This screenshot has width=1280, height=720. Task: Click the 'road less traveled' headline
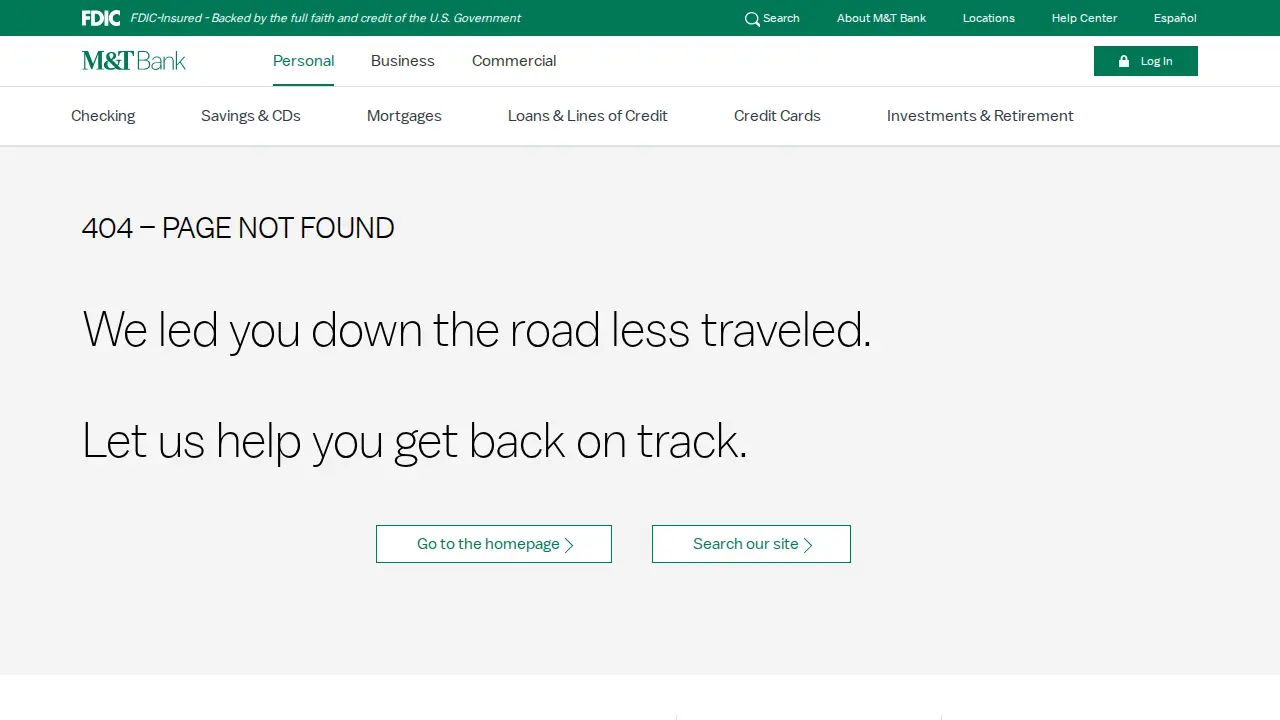click(477, 330)
